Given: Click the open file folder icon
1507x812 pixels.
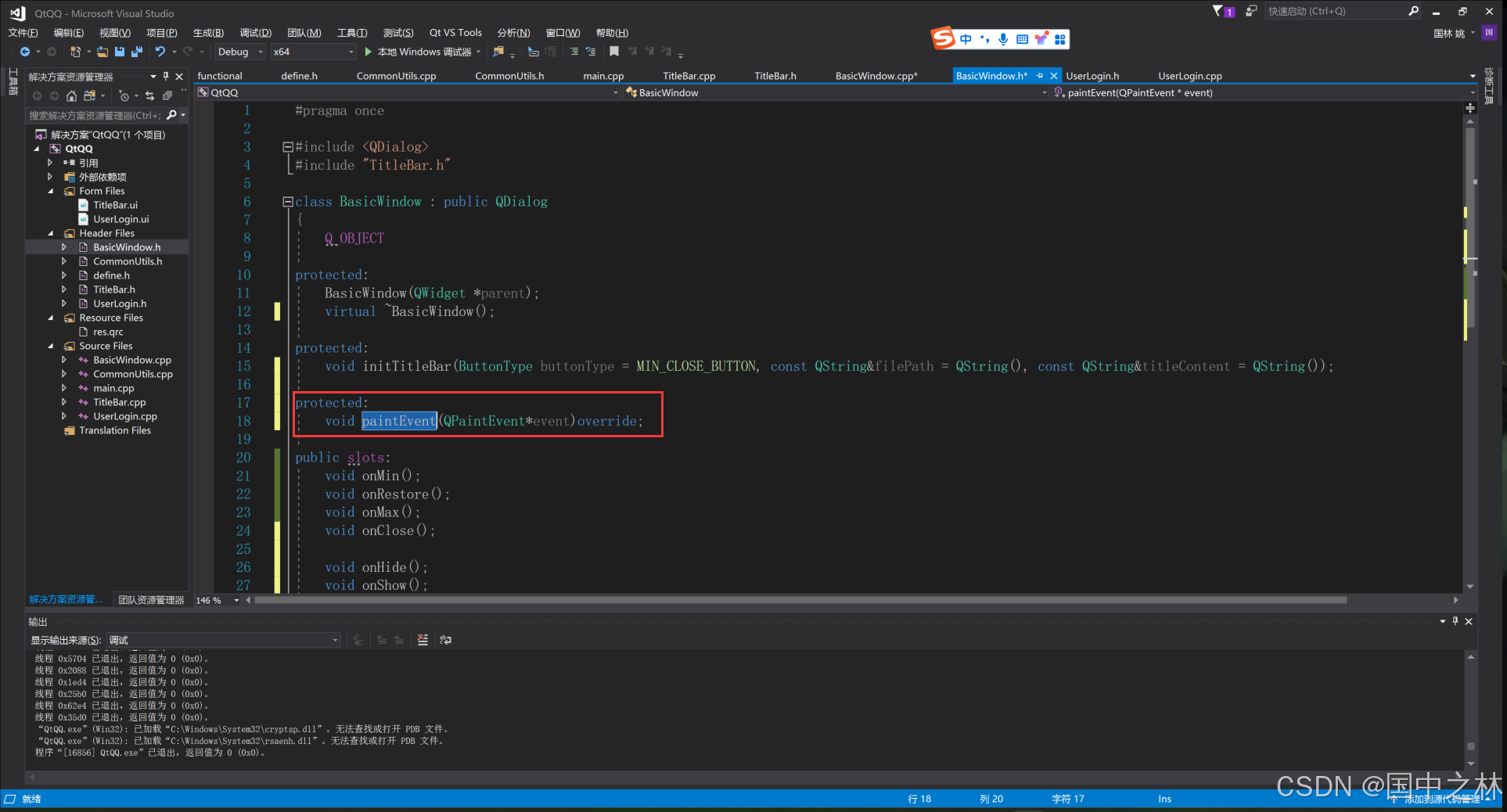Looking at the screenshot, I should pyautogui.click(x=102, y=52).
